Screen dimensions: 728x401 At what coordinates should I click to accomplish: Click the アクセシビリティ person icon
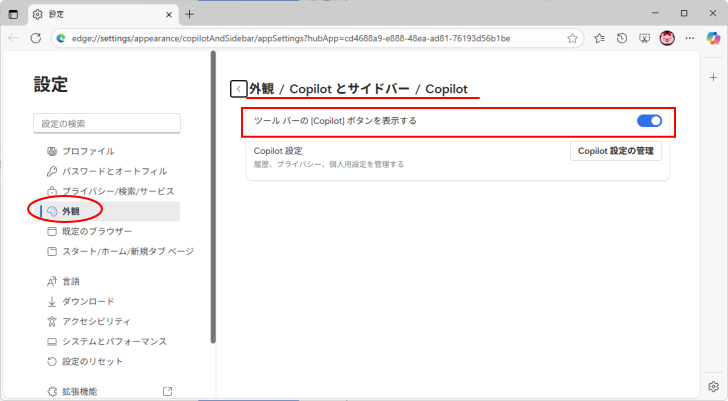click(52, 321)
